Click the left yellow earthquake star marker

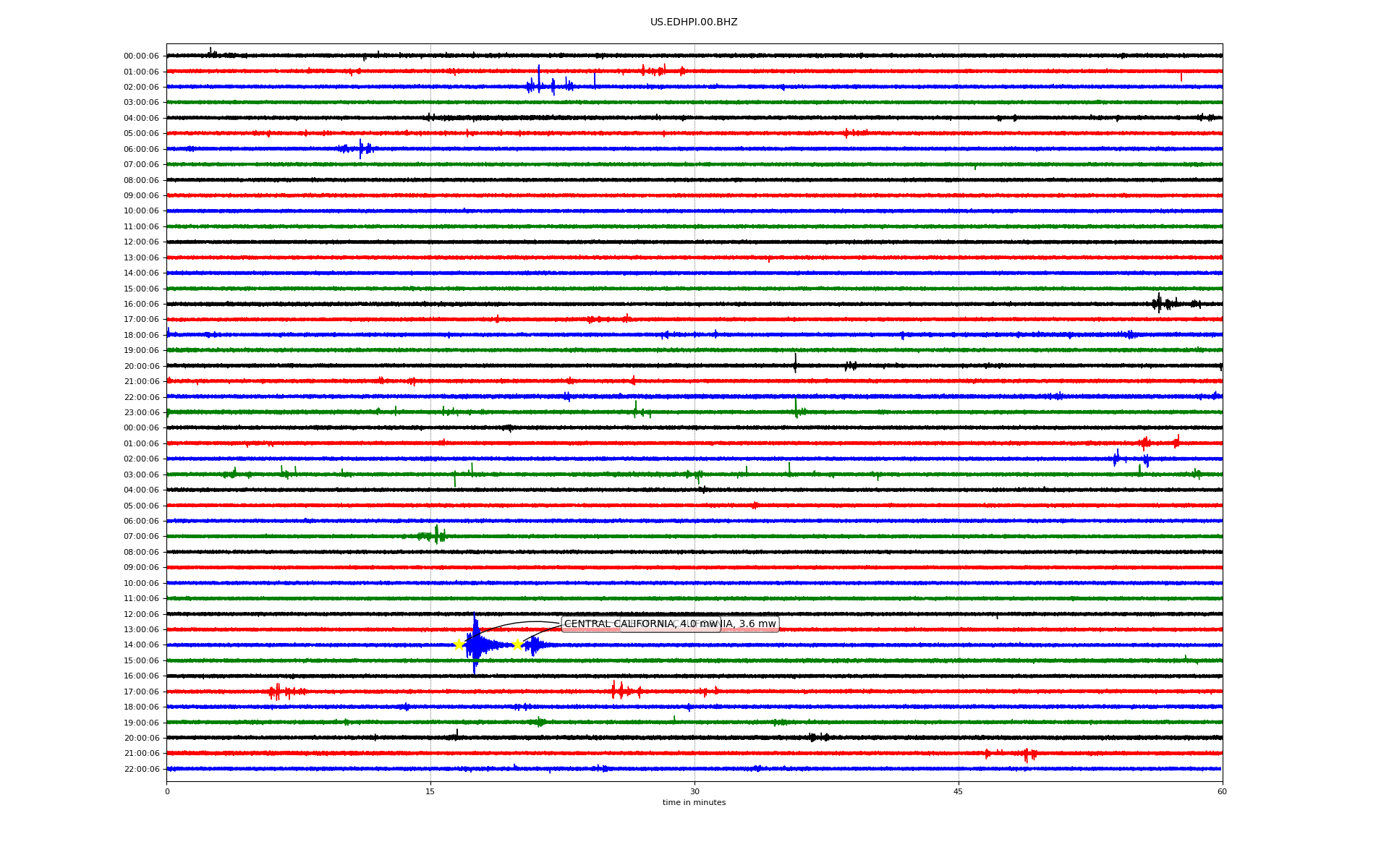(x=459, y=644)
